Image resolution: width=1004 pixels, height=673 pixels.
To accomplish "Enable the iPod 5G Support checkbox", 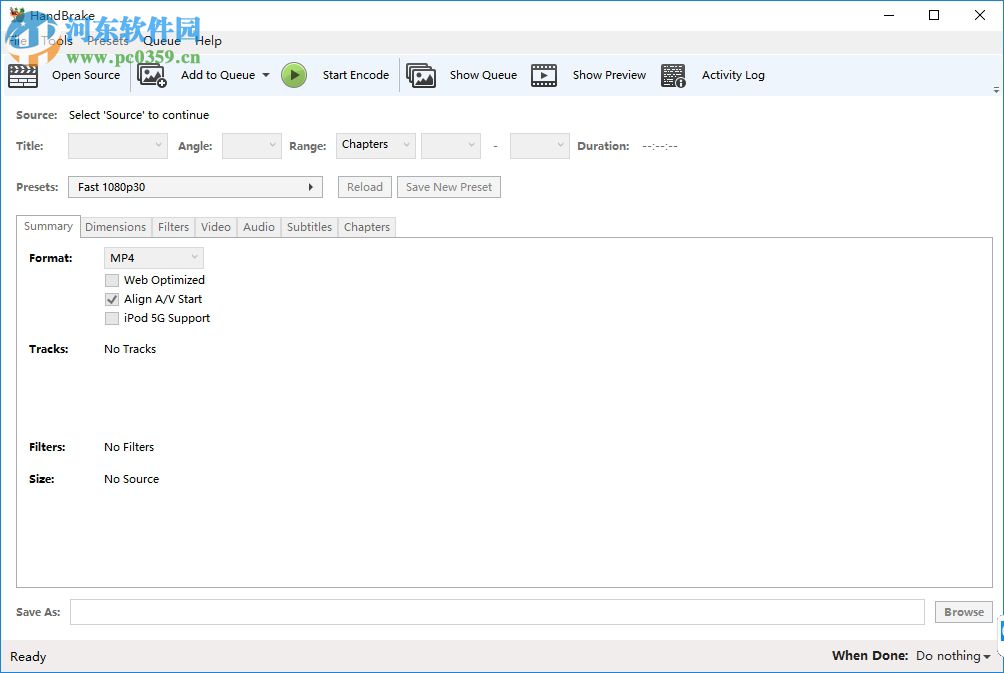I will 112,318.
